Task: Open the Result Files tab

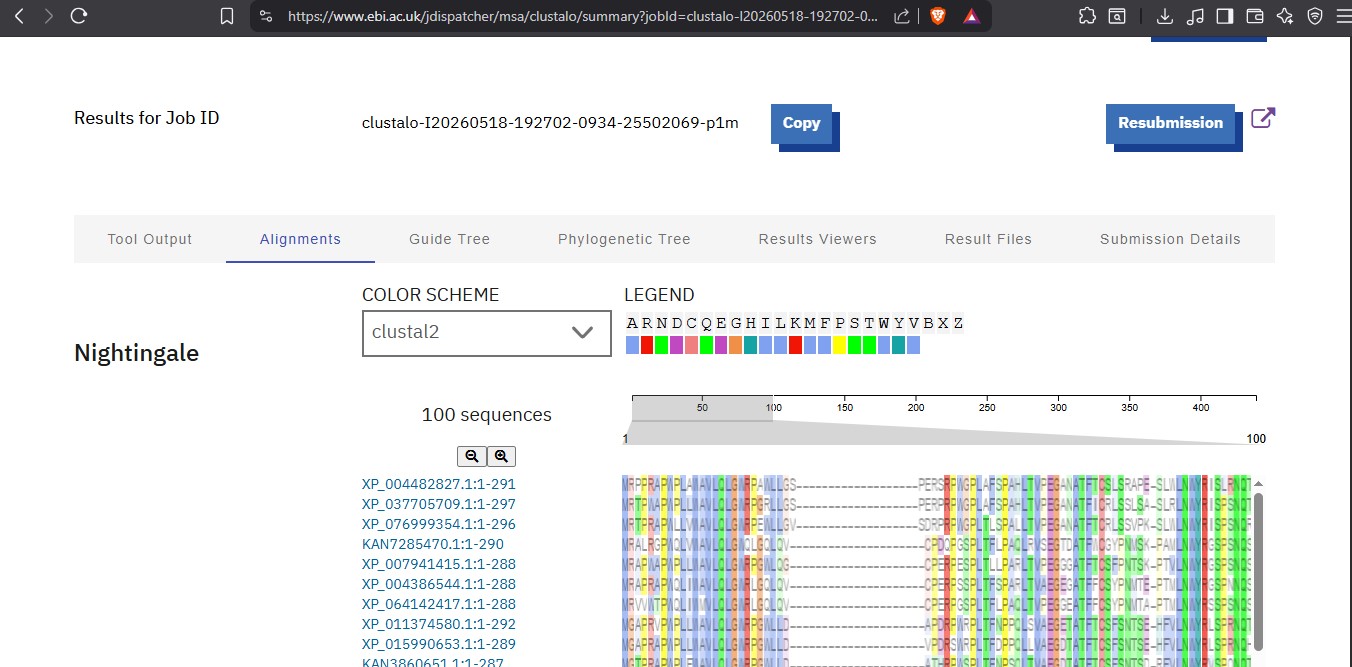Action: pyautogui.click(x=988, y=239)
